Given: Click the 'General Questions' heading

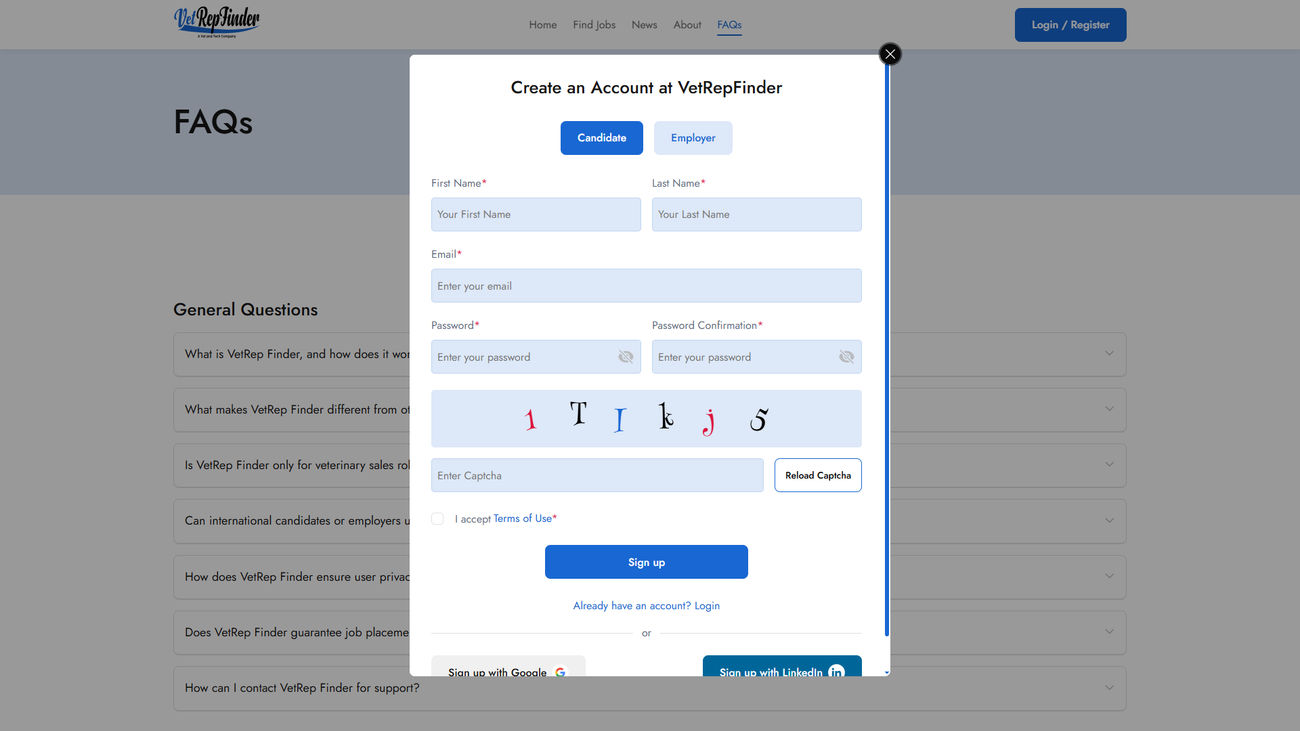Looking at the screenshot, I should [245, 310].
